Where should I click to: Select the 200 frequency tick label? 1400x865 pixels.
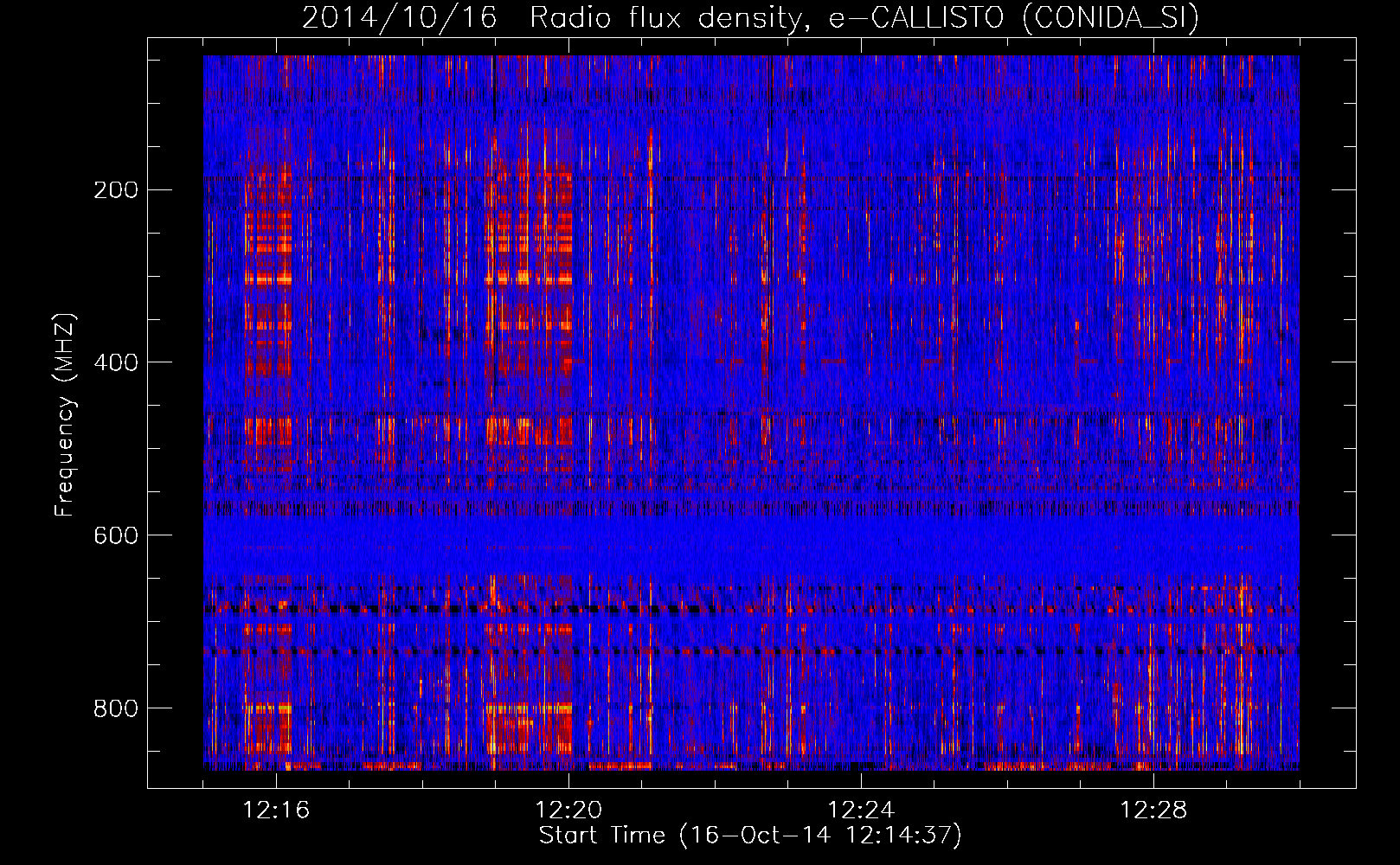pyautogui.click(x=115, y=190)
